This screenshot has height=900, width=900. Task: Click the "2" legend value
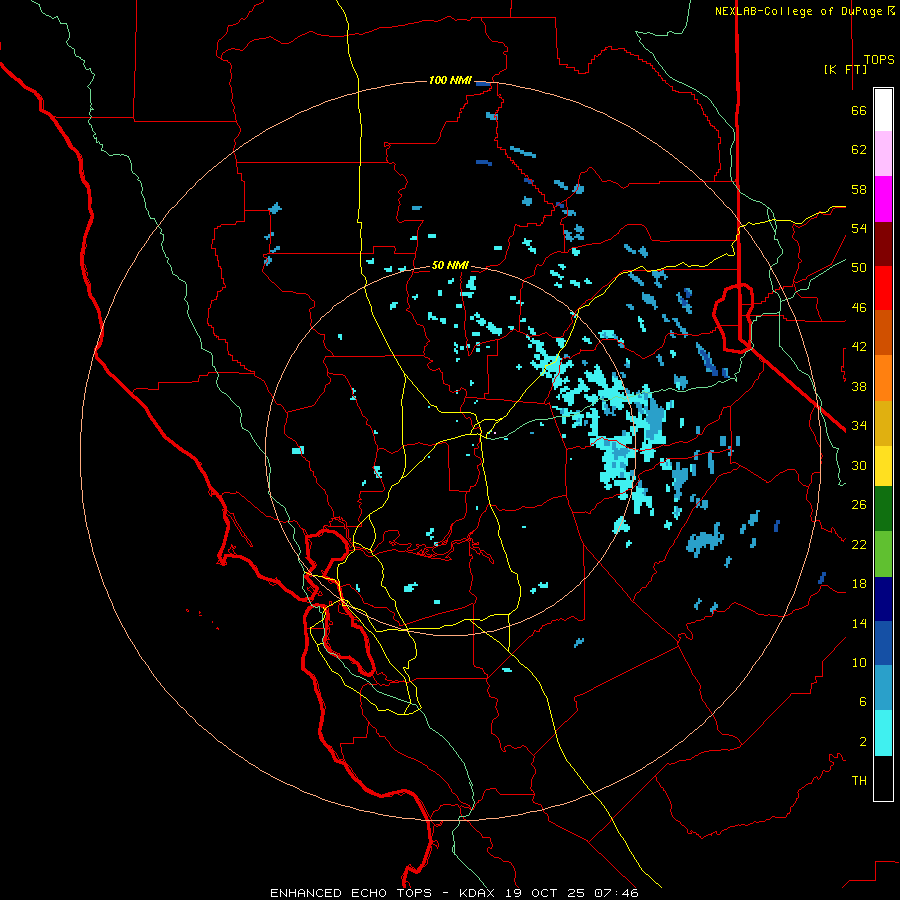(x=863, y=742)
